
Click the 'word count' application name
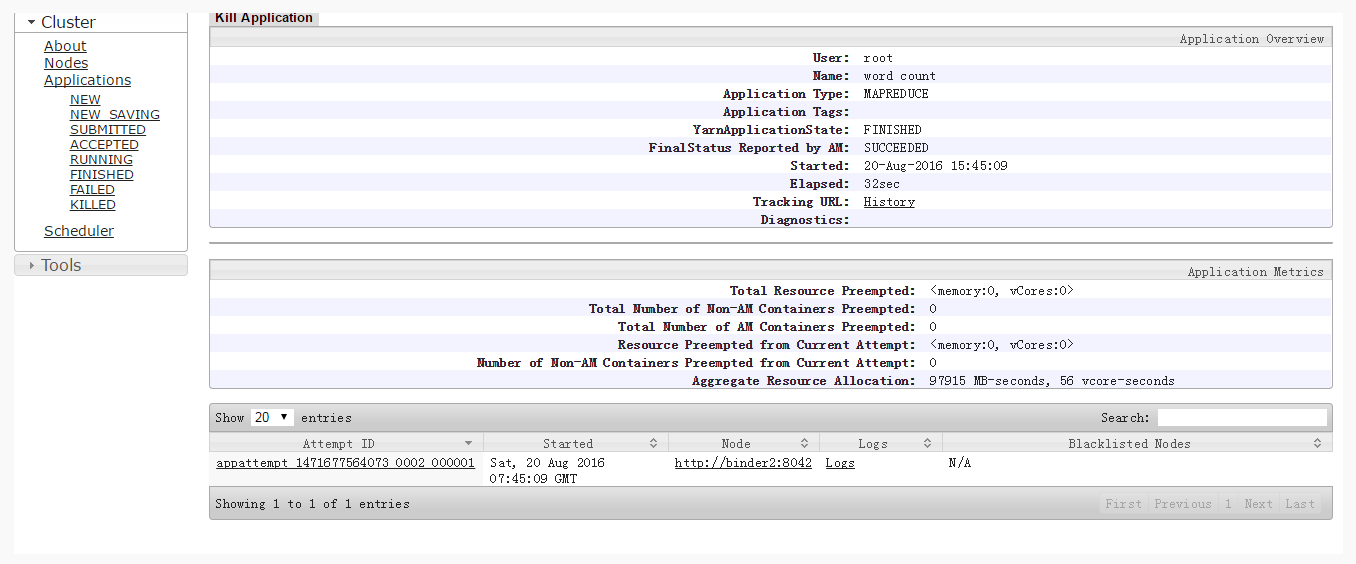tap(900, 76)
